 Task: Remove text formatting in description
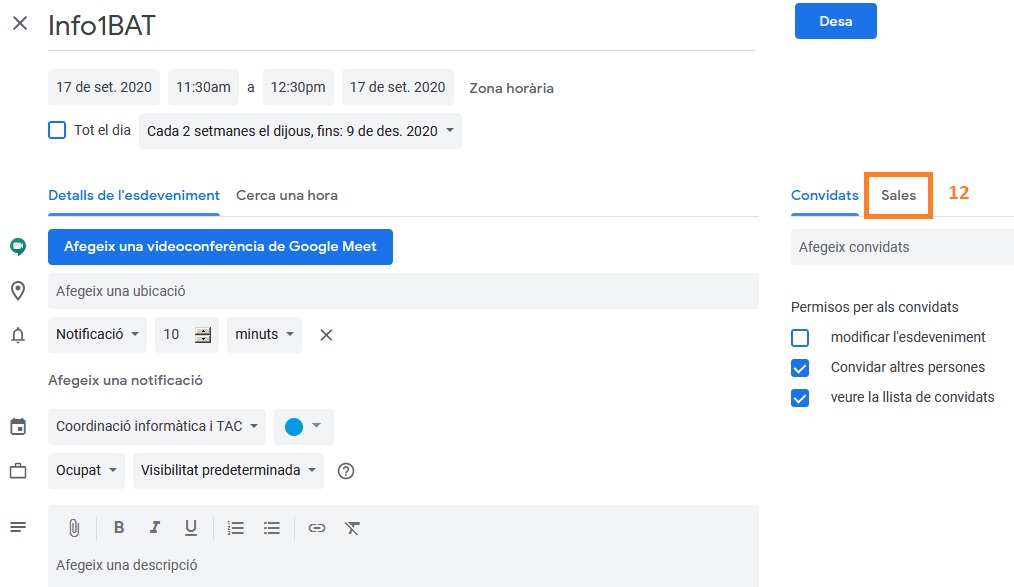click(352, 528)
